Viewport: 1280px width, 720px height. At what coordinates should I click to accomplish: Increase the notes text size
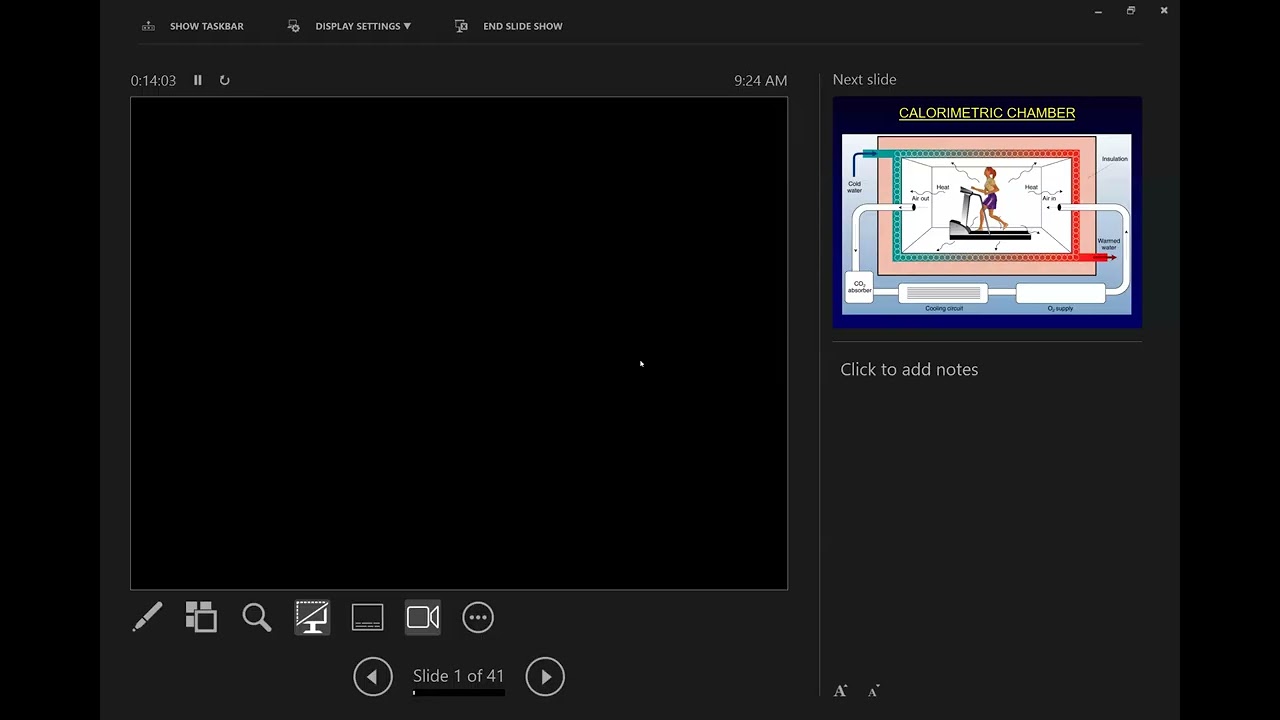click(841, 691)
